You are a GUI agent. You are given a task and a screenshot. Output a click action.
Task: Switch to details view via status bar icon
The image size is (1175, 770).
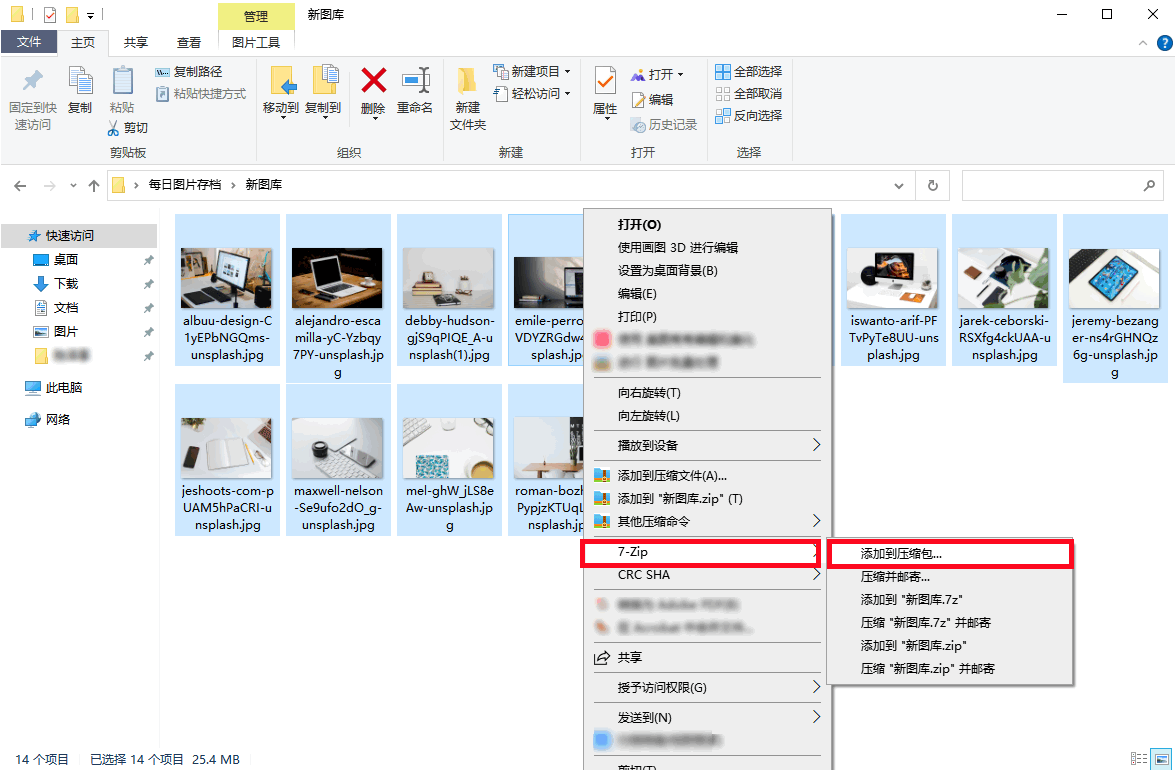[1138, 759]
